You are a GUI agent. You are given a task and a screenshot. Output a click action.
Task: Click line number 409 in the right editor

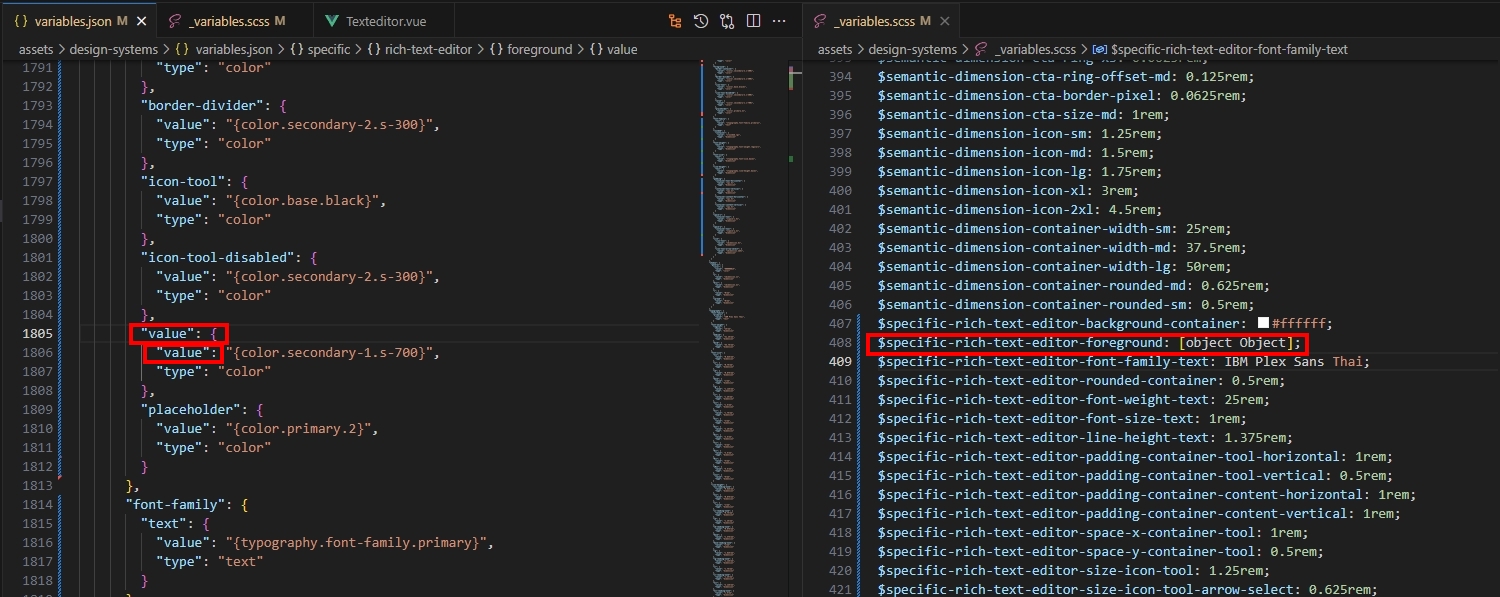pos(840,361)
